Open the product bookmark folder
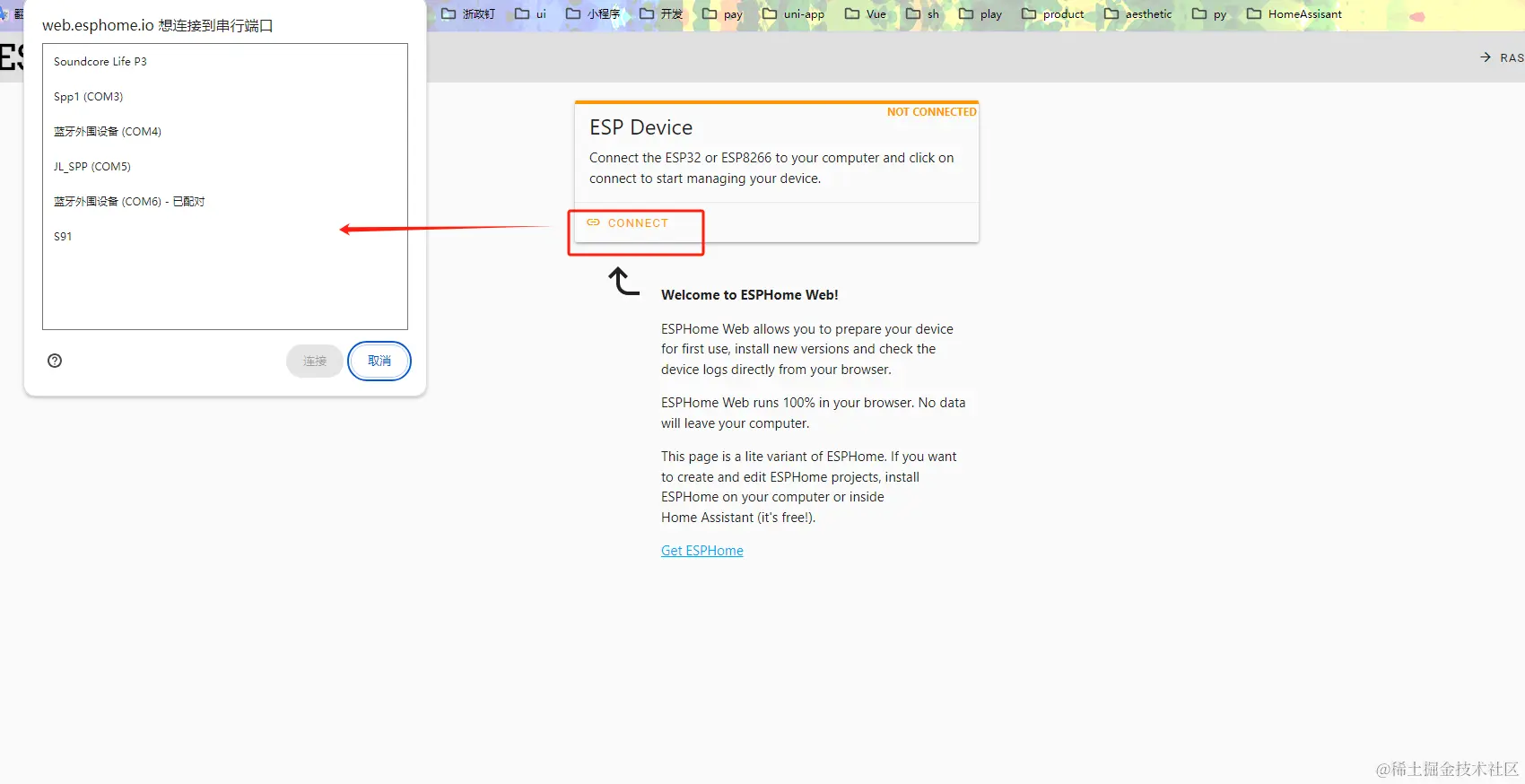 coord(1053,13)
